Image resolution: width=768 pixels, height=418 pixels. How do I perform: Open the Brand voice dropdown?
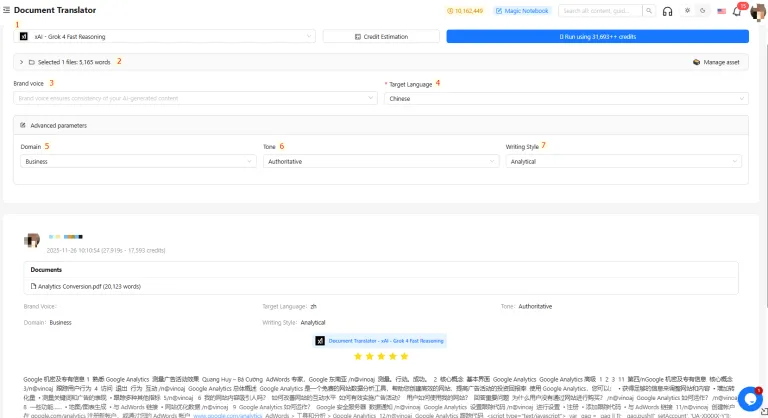195,98
